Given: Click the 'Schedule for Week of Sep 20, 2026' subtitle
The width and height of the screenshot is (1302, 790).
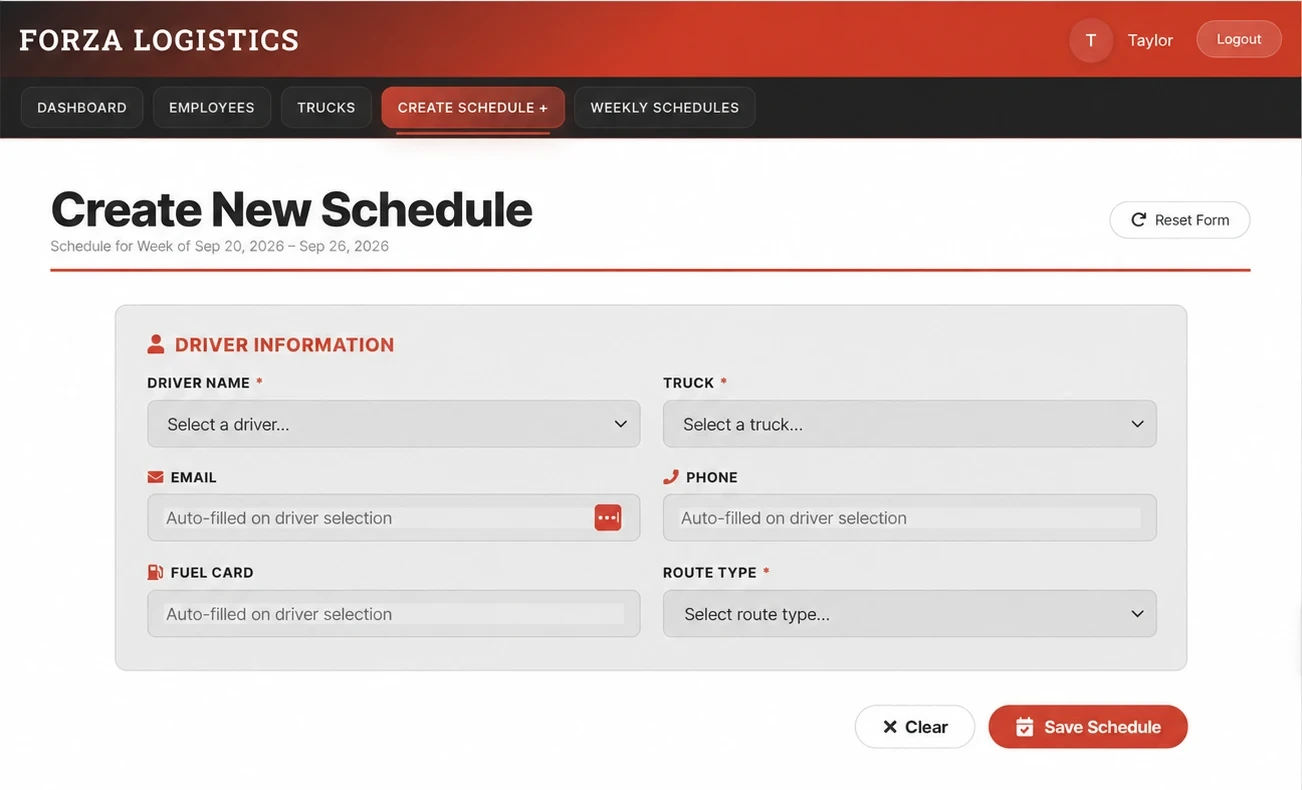Looking at the screenshot, I should click(x=220, y=246).
